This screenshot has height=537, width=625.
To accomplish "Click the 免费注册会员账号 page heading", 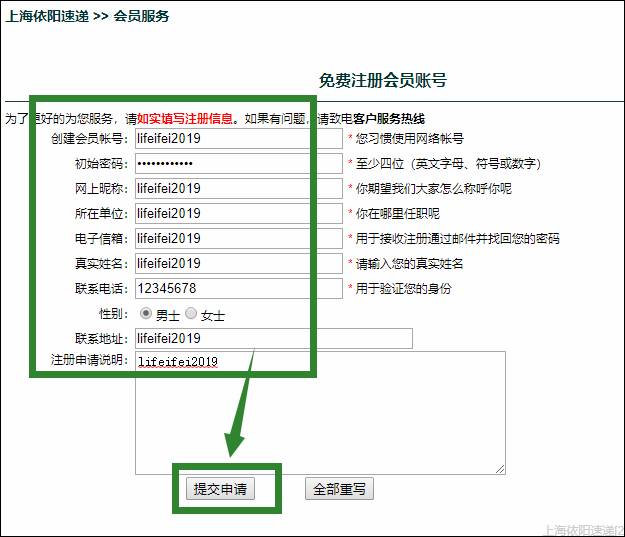I will point(382,81).
